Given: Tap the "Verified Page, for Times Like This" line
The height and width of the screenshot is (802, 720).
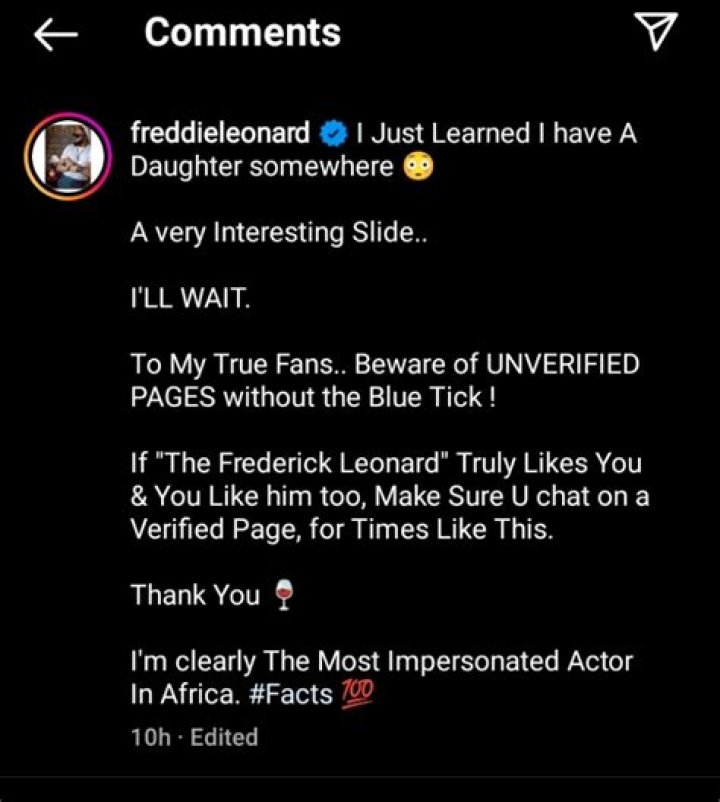Looking at the screenshot, I should (341, 531).
